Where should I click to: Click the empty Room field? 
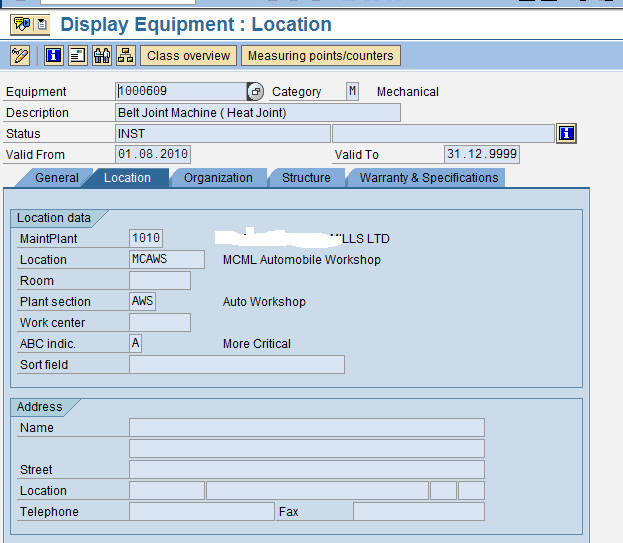click(160, 280)
